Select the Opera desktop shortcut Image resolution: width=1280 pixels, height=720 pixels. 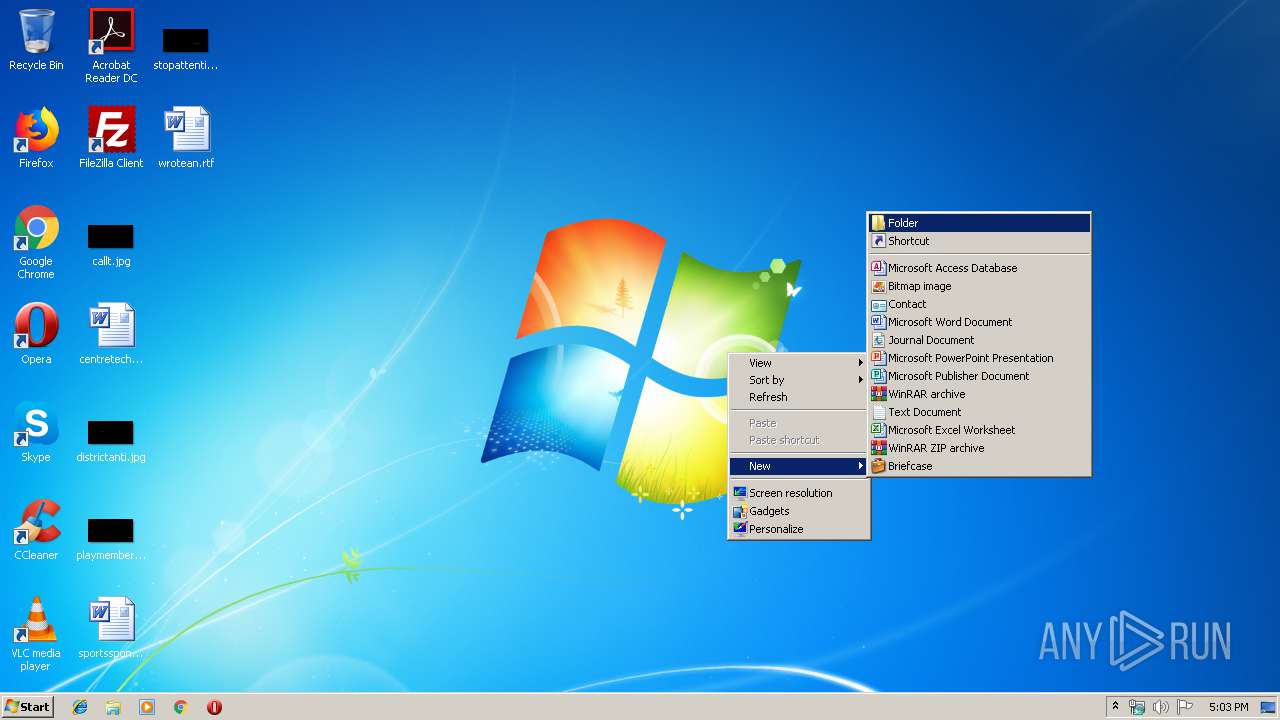[x=36, y=334]
